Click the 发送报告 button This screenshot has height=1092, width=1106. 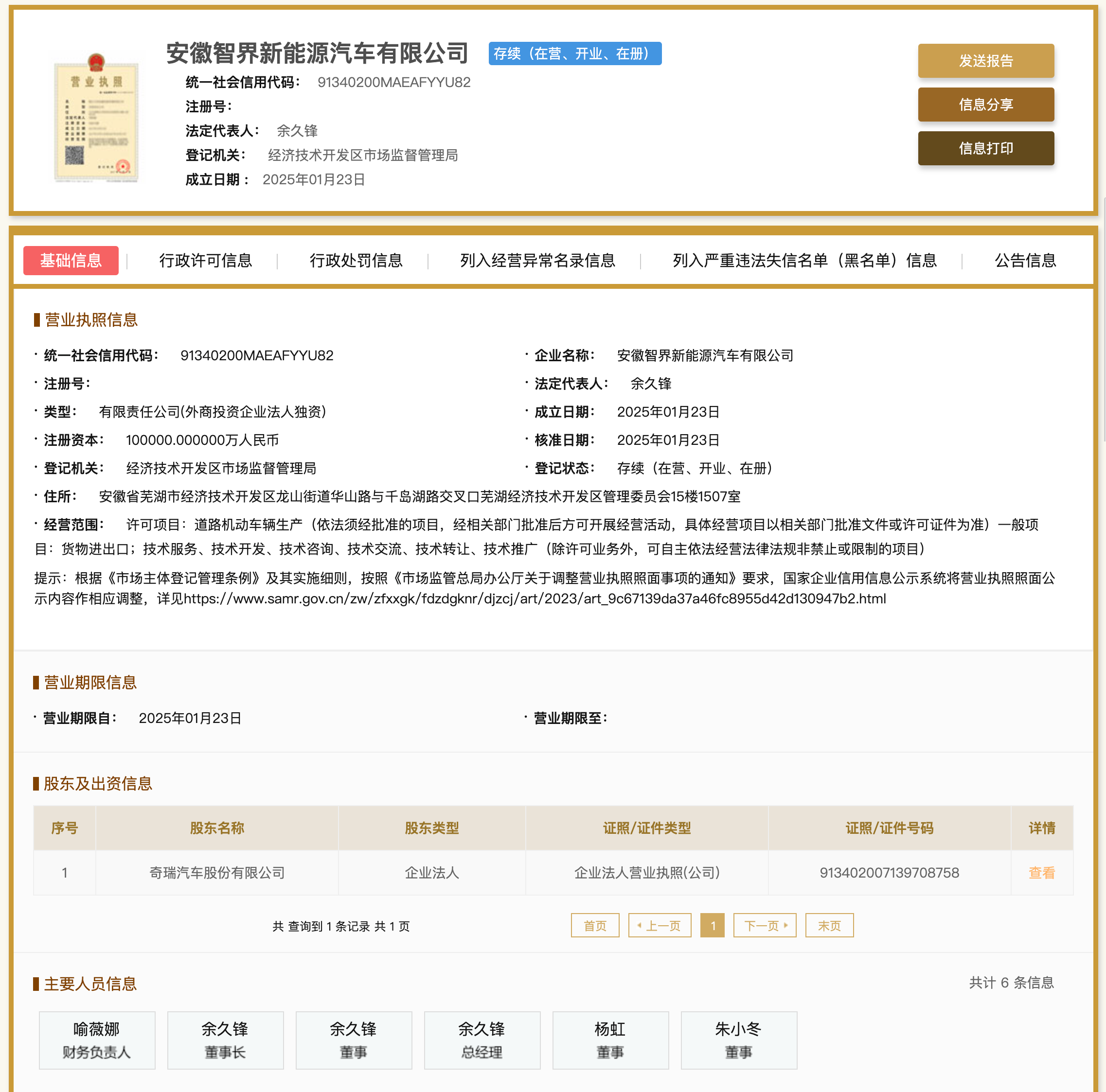985,61
